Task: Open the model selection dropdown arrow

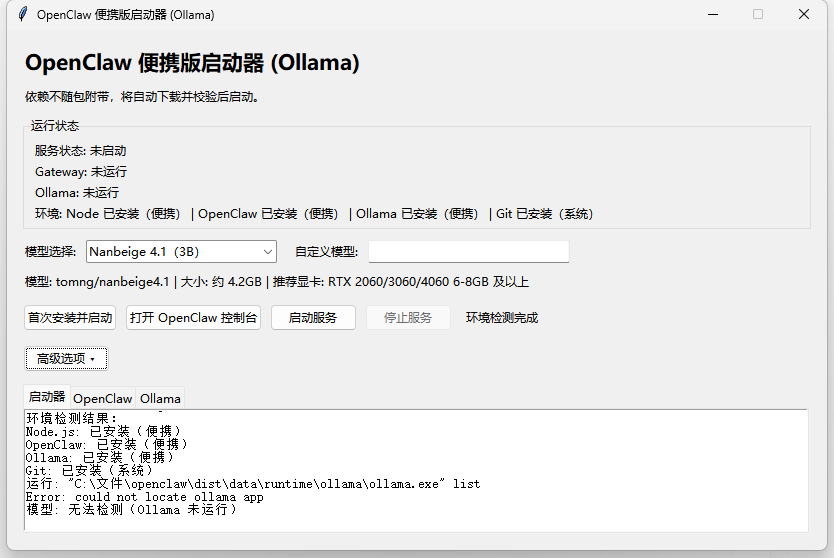Action: (x=268, y=252)
